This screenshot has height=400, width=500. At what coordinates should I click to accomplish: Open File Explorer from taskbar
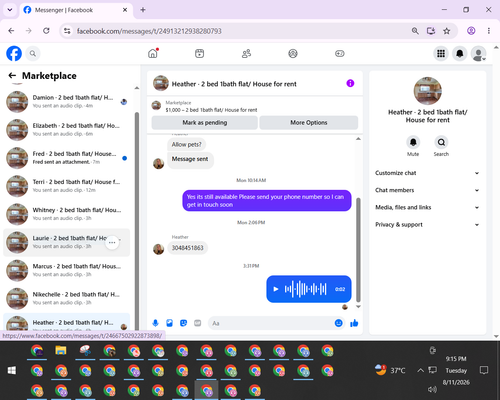click(61, 351)
